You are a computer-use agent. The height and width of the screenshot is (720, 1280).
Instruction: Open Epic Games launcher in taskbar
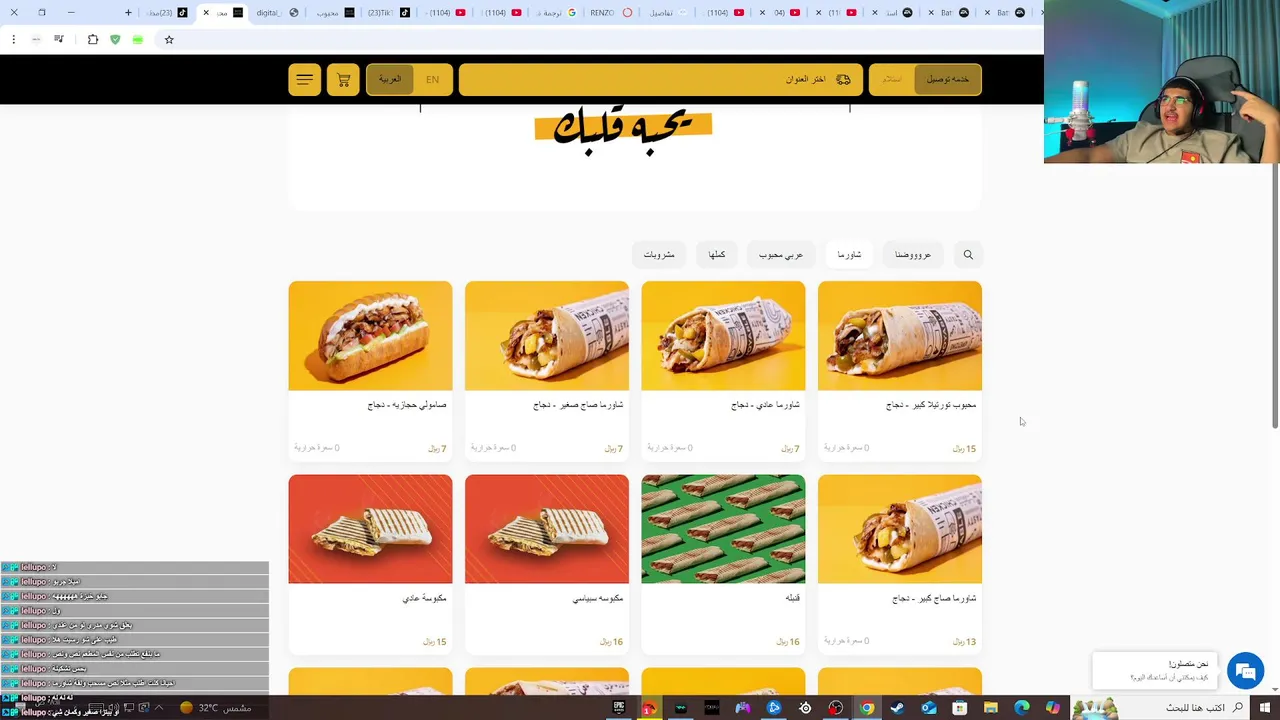pos(619,708)
